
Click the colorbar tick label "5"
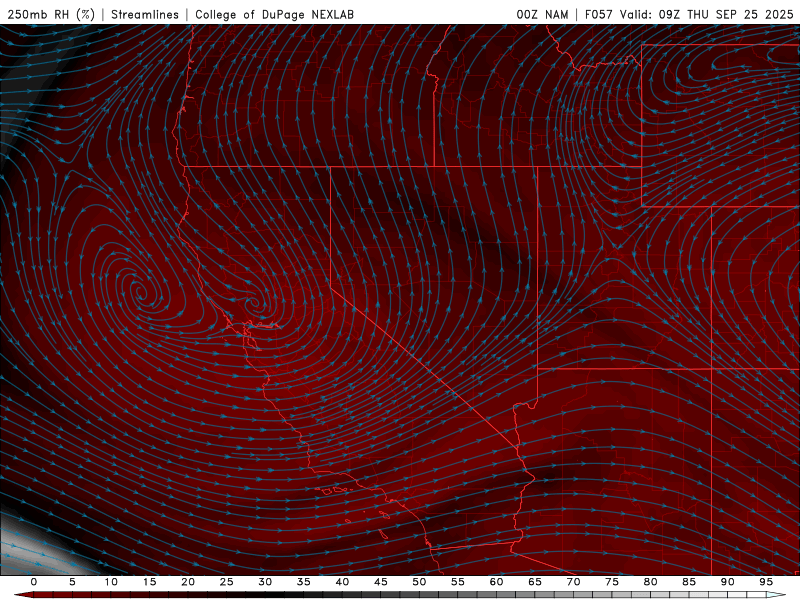[x=72, y=582]
